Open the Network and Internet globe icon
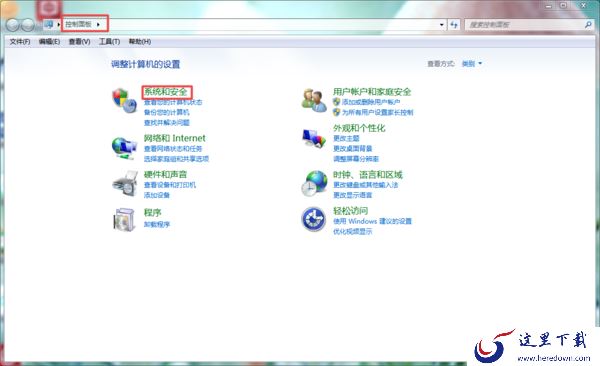 click(124, 148)
